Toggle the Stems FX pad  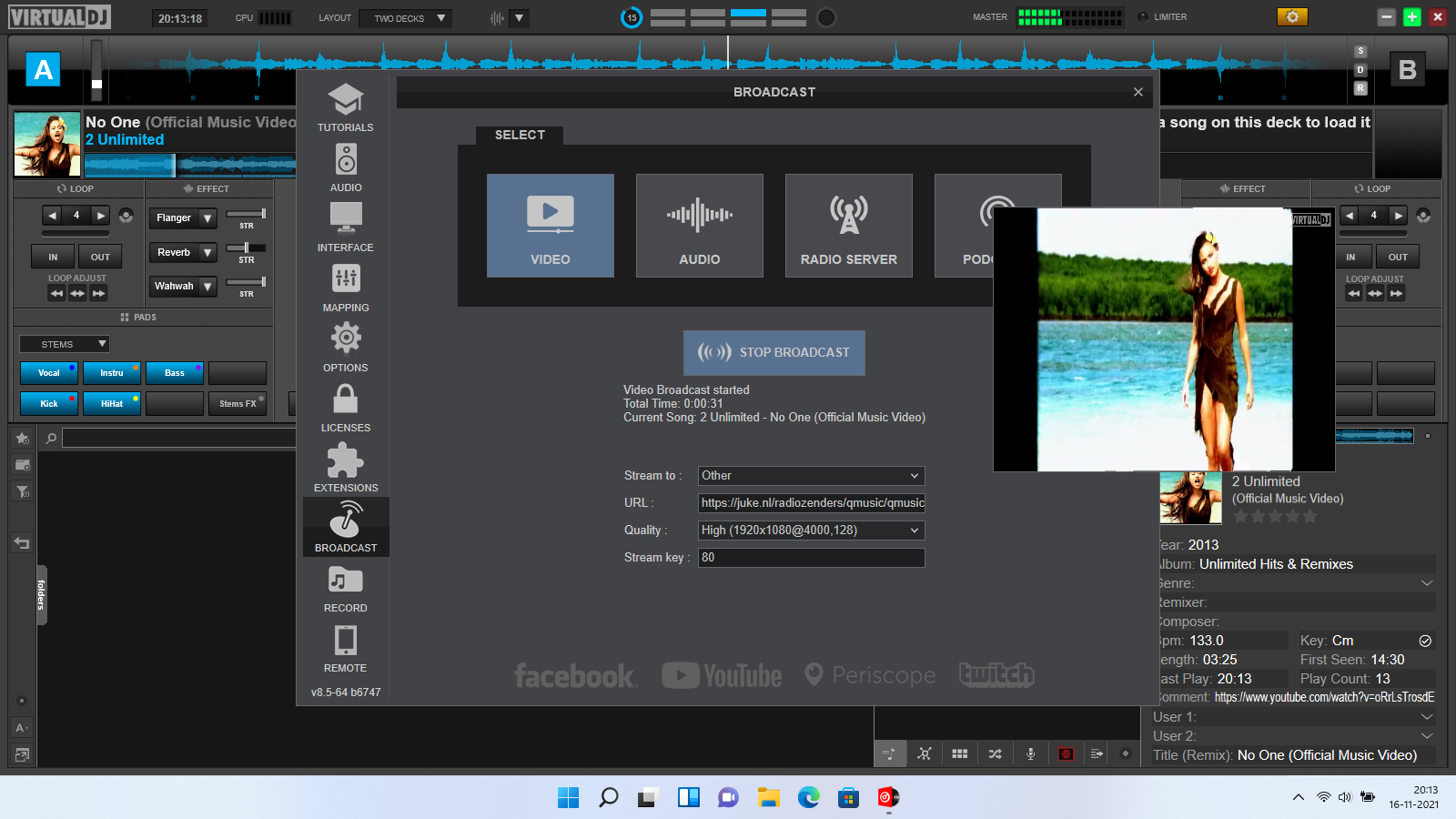(x=238, y=404)
